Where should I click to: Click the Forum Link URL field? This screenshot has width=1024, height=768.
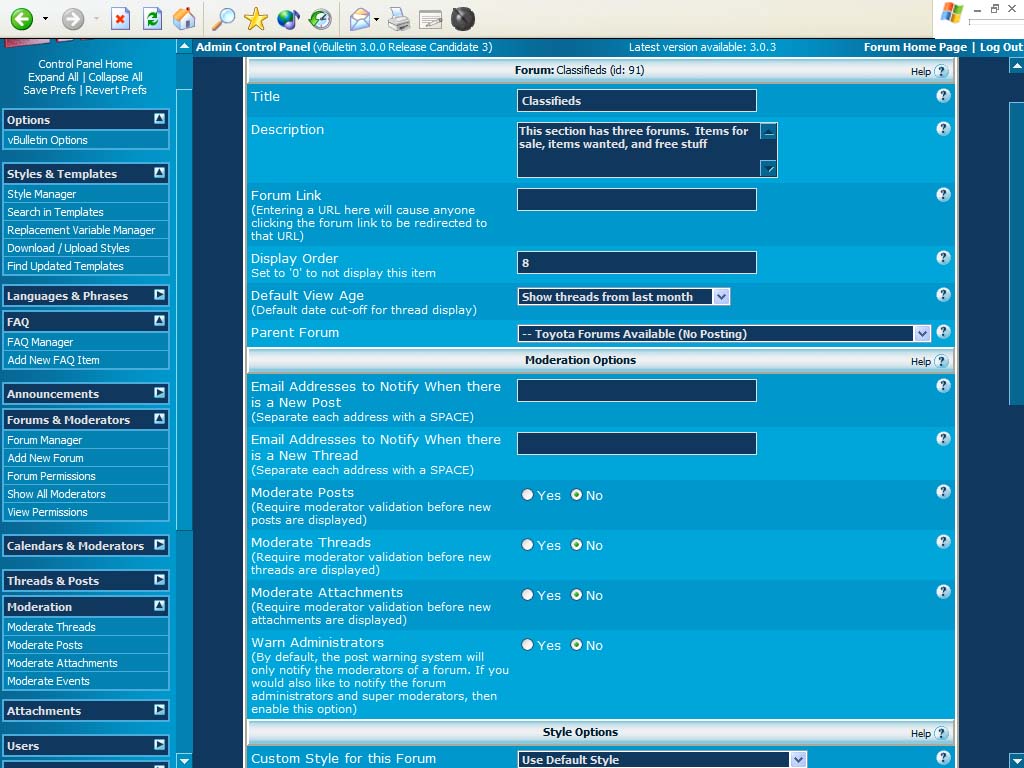637,199
